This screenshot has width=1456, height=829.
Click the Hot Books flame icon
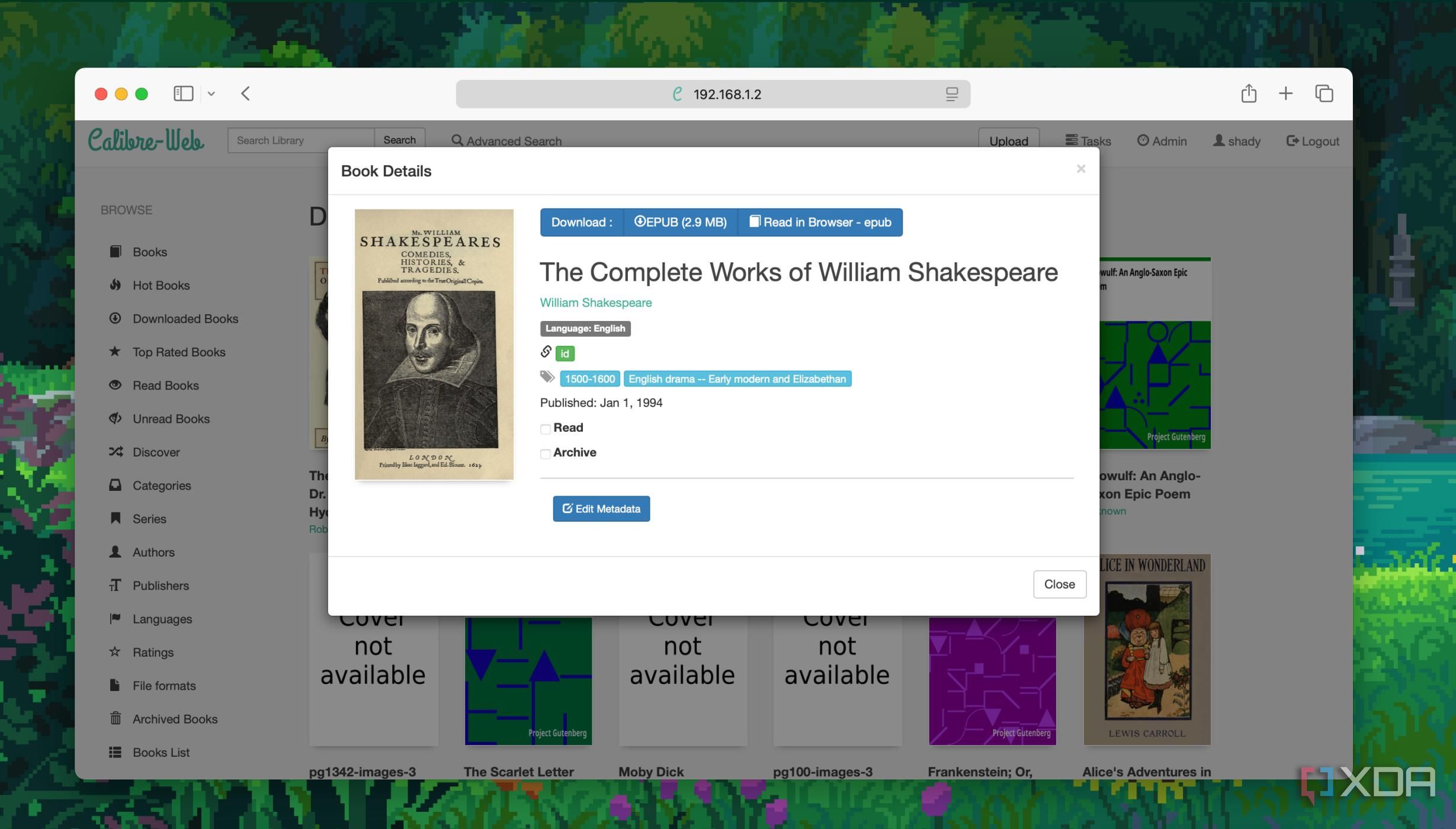tap(116, 285)
